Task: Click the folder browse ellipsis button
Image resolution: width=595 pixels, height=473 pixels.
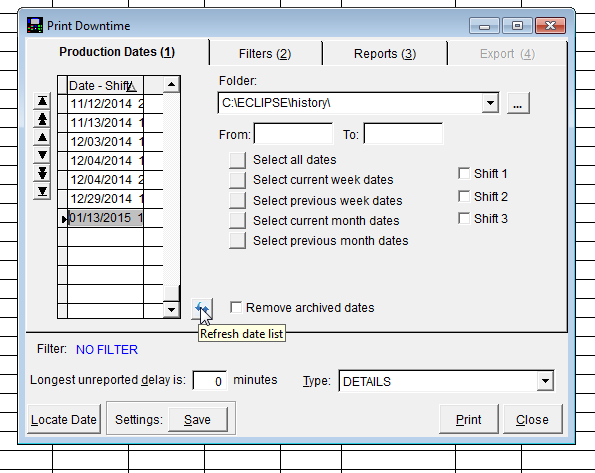Action: tap(518, 103)
